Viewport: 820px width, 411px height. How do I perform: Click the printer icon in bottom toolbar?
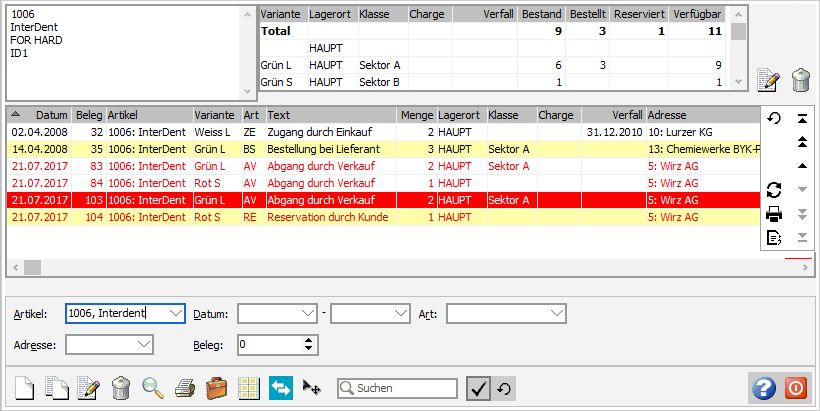tap(185, 387)
